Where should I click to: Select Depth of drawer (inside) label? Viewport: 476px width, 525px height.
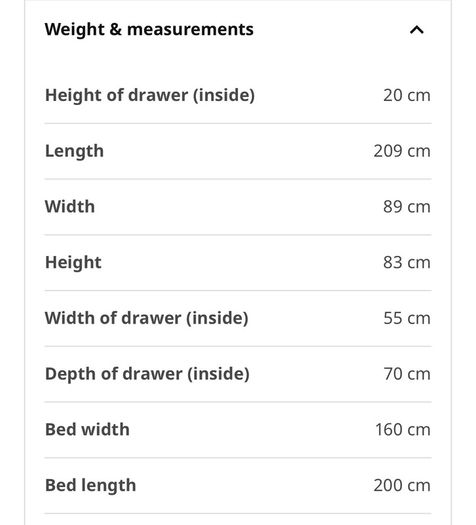point(147,374)
